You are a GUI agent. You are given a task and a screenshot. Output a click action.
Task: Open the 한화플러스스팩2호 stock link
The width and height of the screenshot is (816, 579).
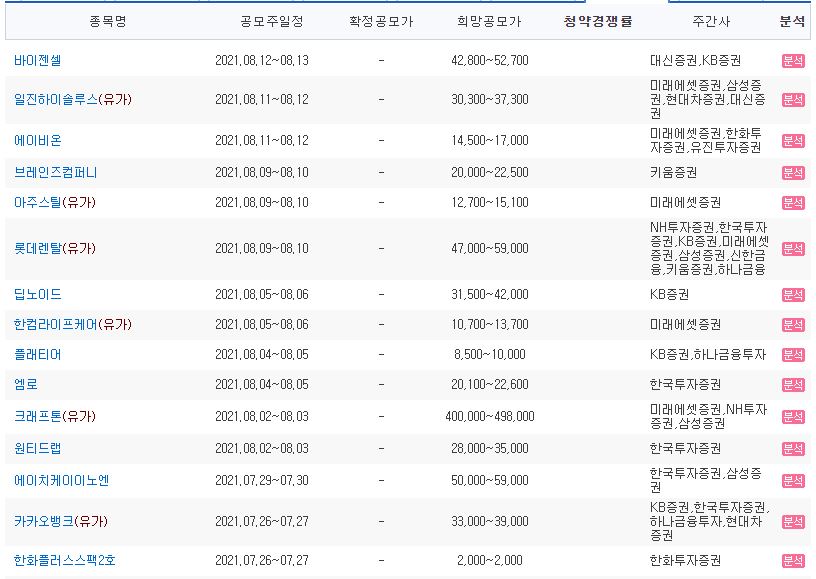tap(65, 560)
